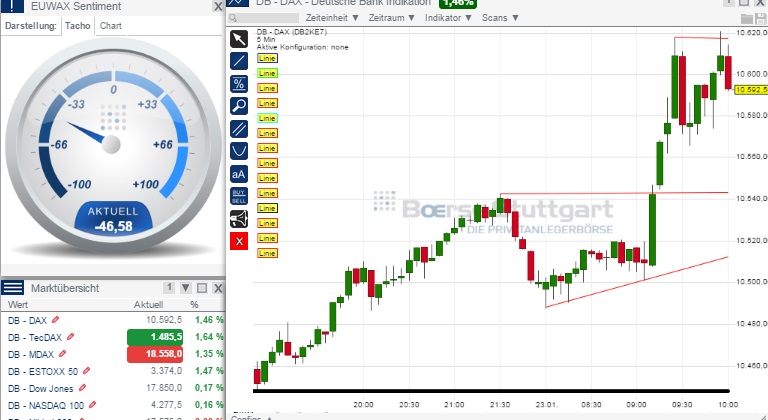
Task: Sort by the % column header
Action: 194,305
